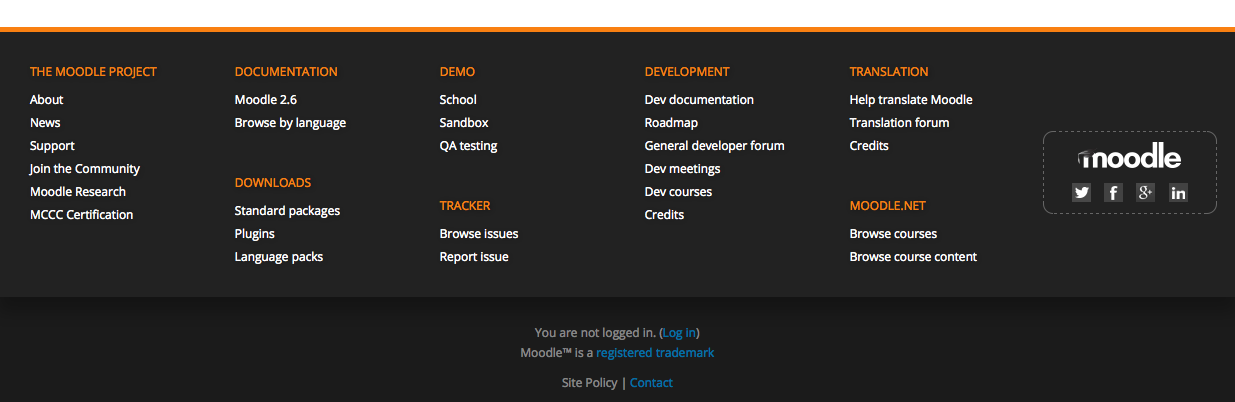Open the Site Policy link
This screenshot has height=402, width=1235.
pos(590,383)
